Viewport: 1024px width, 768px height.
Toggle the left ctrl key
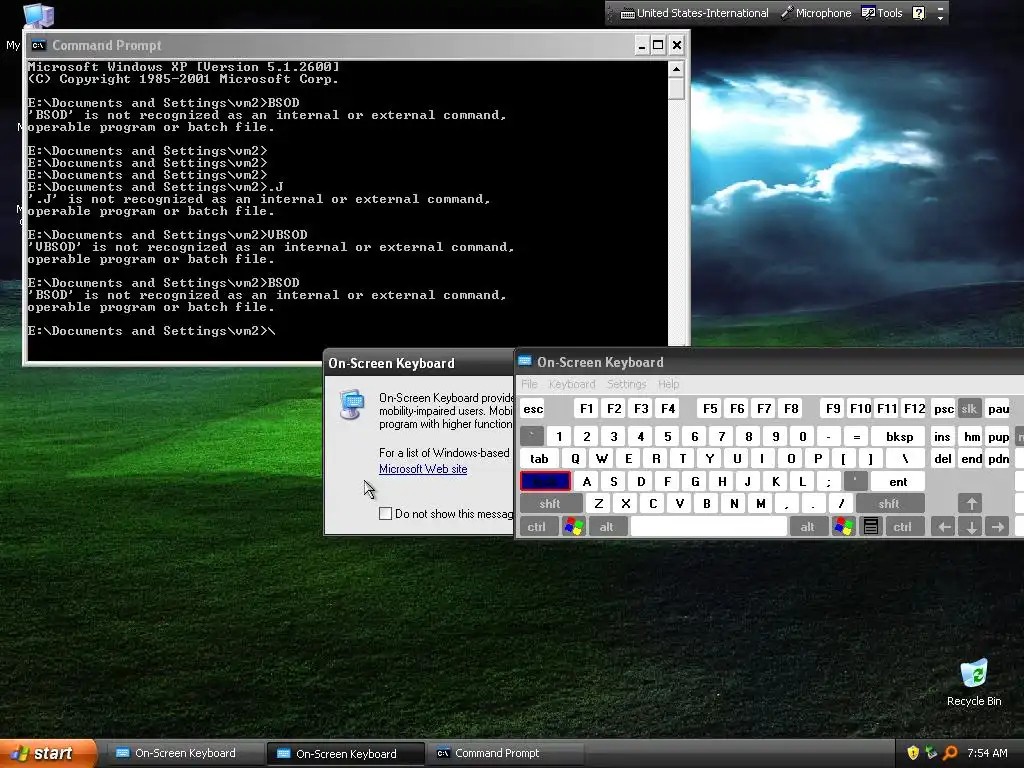[x=537, y=526]
